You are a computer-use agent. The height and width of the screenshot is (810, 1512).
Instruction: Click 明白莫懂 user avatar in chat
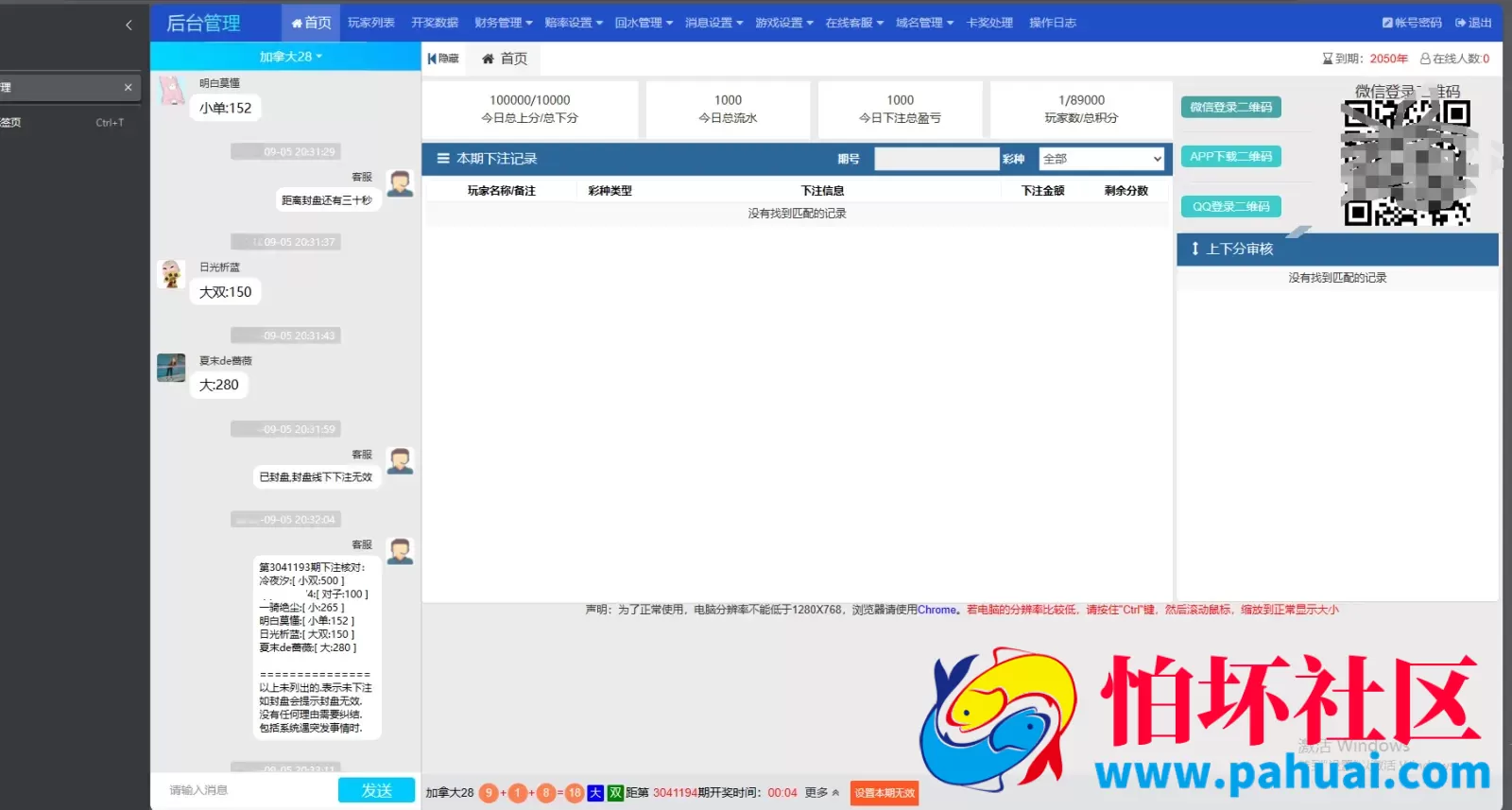(x=172, y=90)
